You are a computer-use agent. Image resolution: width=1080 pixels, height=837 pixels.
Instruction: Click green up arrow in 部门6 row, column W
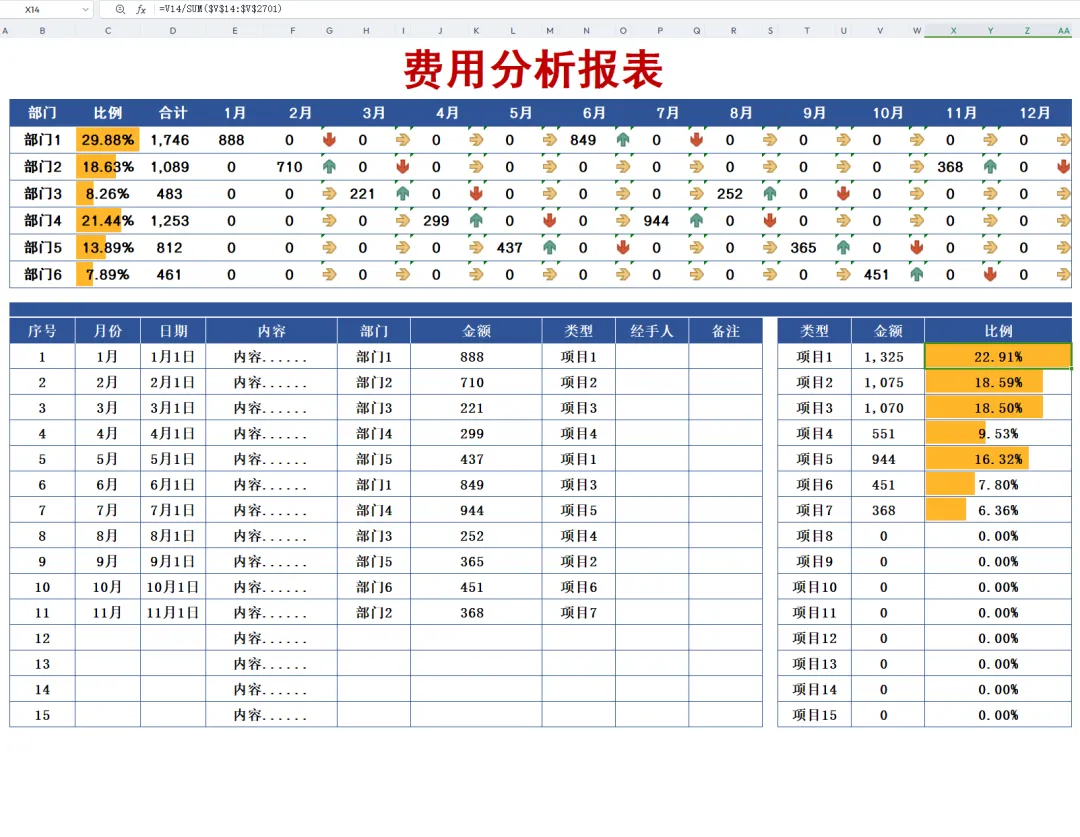tap(917, 274)
